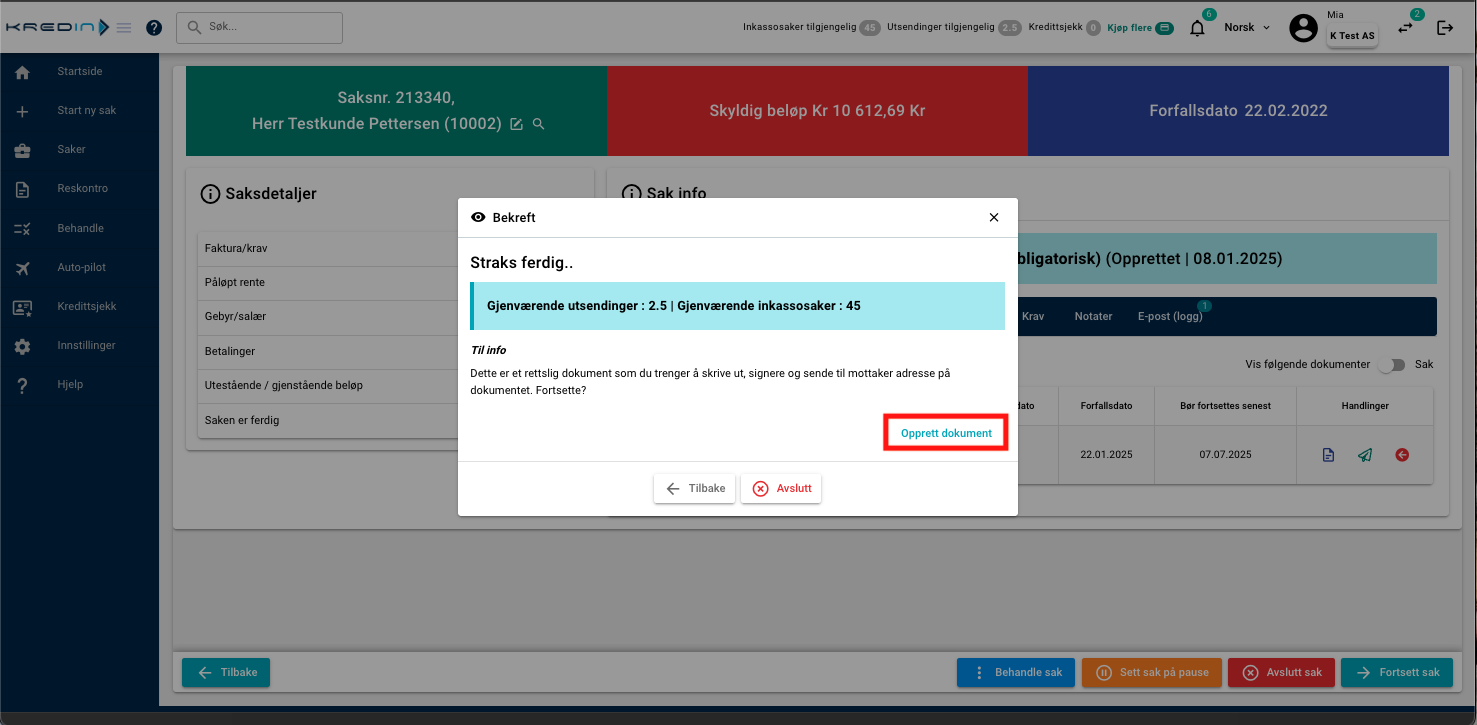
Task: Click the Startside home icon
Action: [x=22, y=72]
